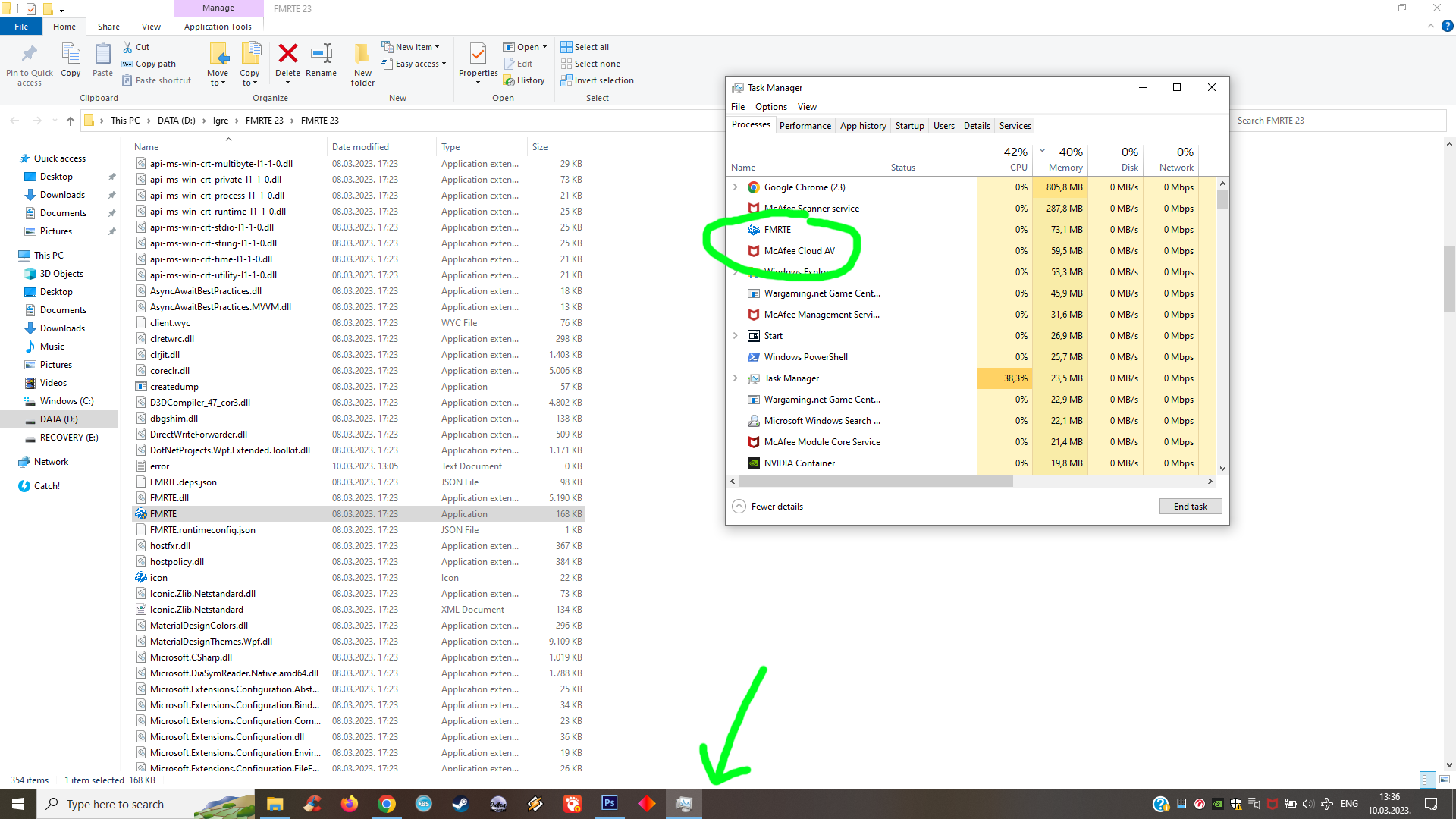Open the Options menu in Task Manager

(x=770, y=106)
